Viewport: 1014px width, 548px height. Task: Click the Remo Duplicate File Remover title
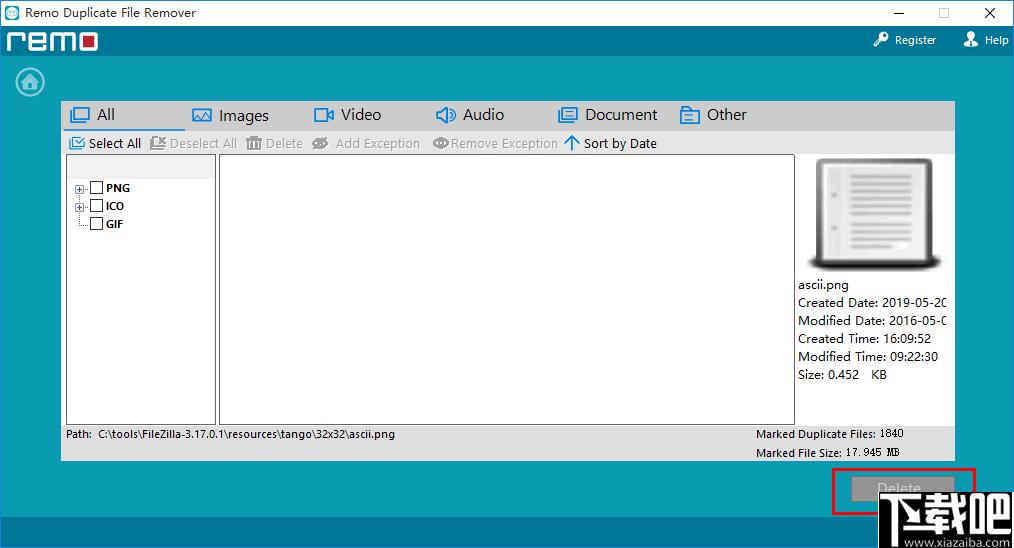click(x=111, y=12)
